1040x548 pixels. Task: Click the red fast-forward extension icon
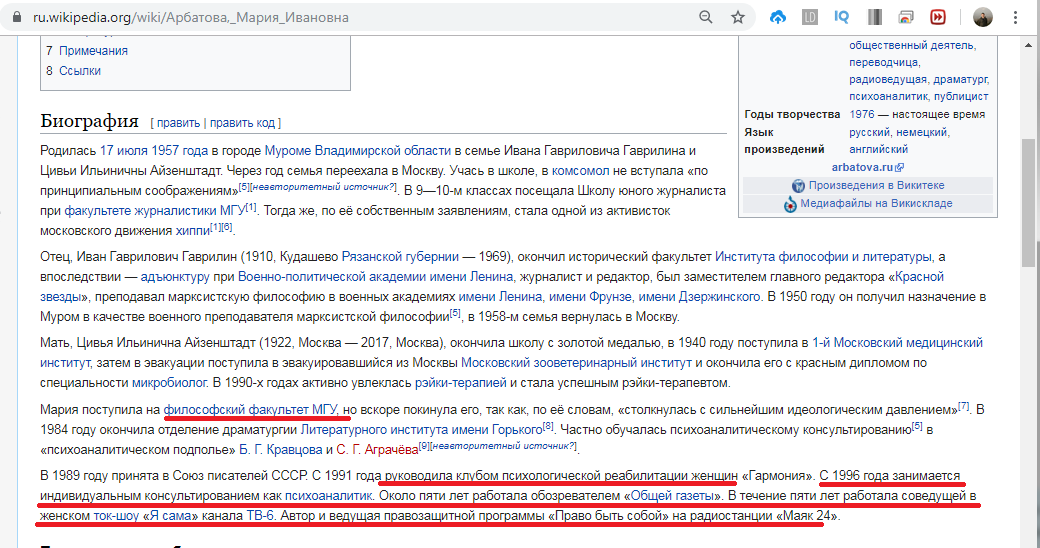pyautogui.click(x=938, y=17)
